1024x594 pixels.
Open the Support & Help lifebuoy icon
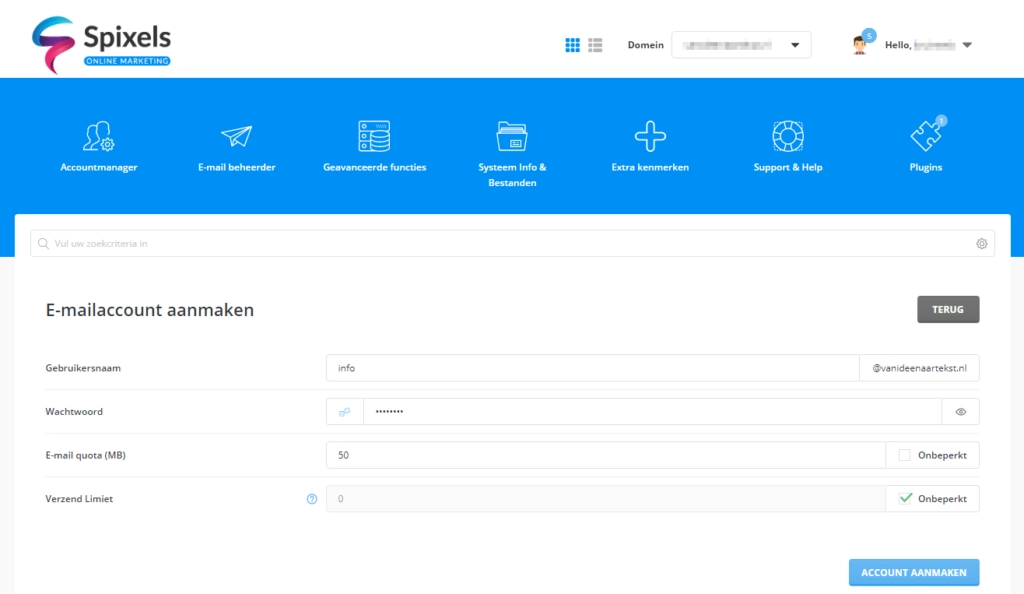point(788,136)
